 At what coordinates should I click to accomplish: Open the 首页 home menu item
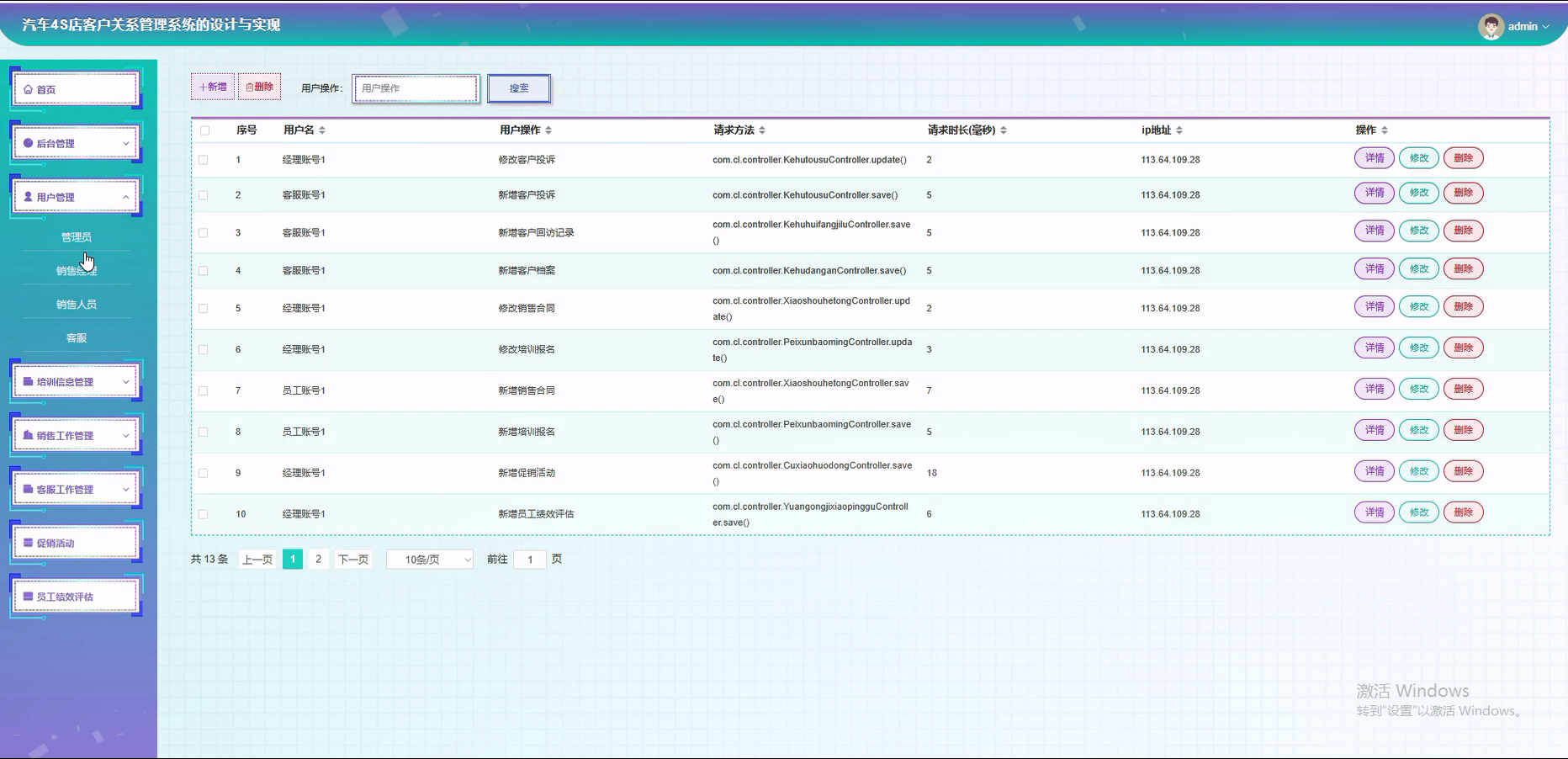pyautogui.click(x=76, y=89)
